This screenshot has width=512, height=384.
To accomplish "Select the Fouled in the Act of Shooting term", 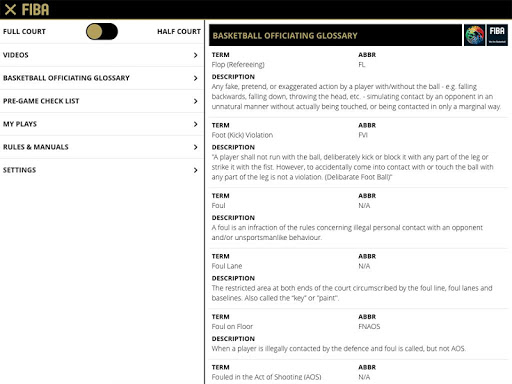I will [x=266, y=377].
